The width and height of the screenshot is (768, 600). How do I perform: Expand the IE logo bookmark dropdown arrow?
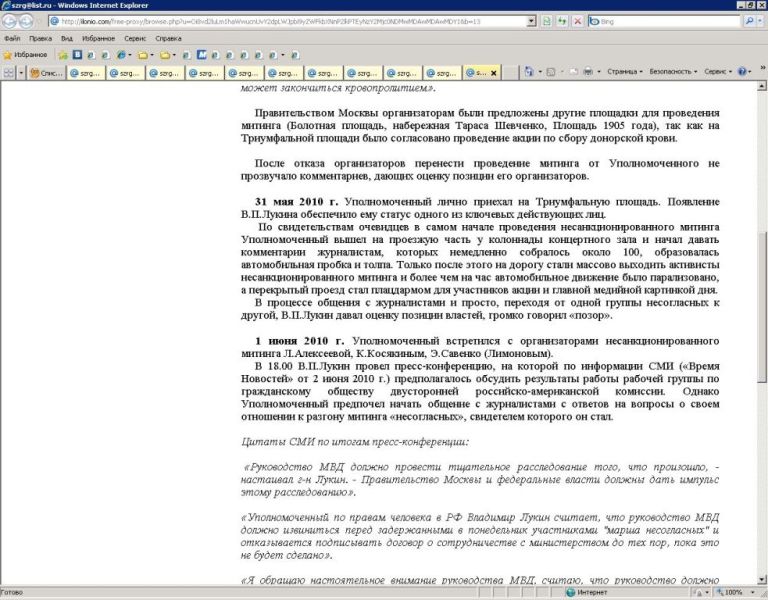click(129, 55)
